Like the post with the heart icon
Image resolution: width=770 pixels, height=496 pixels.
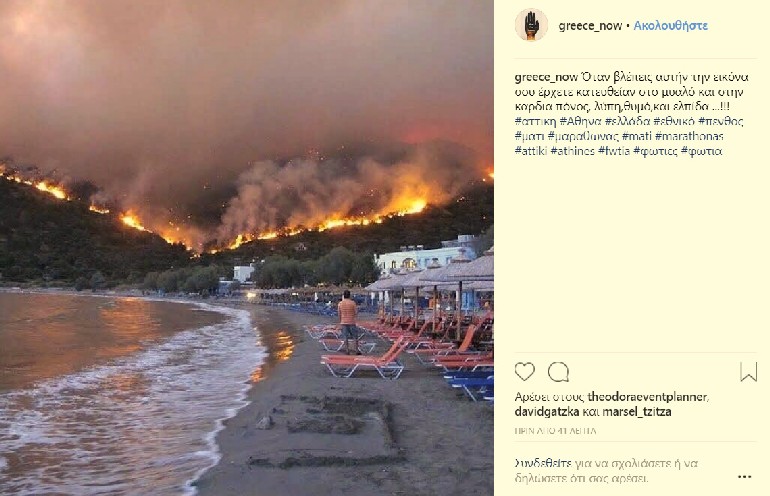point(524,372)
